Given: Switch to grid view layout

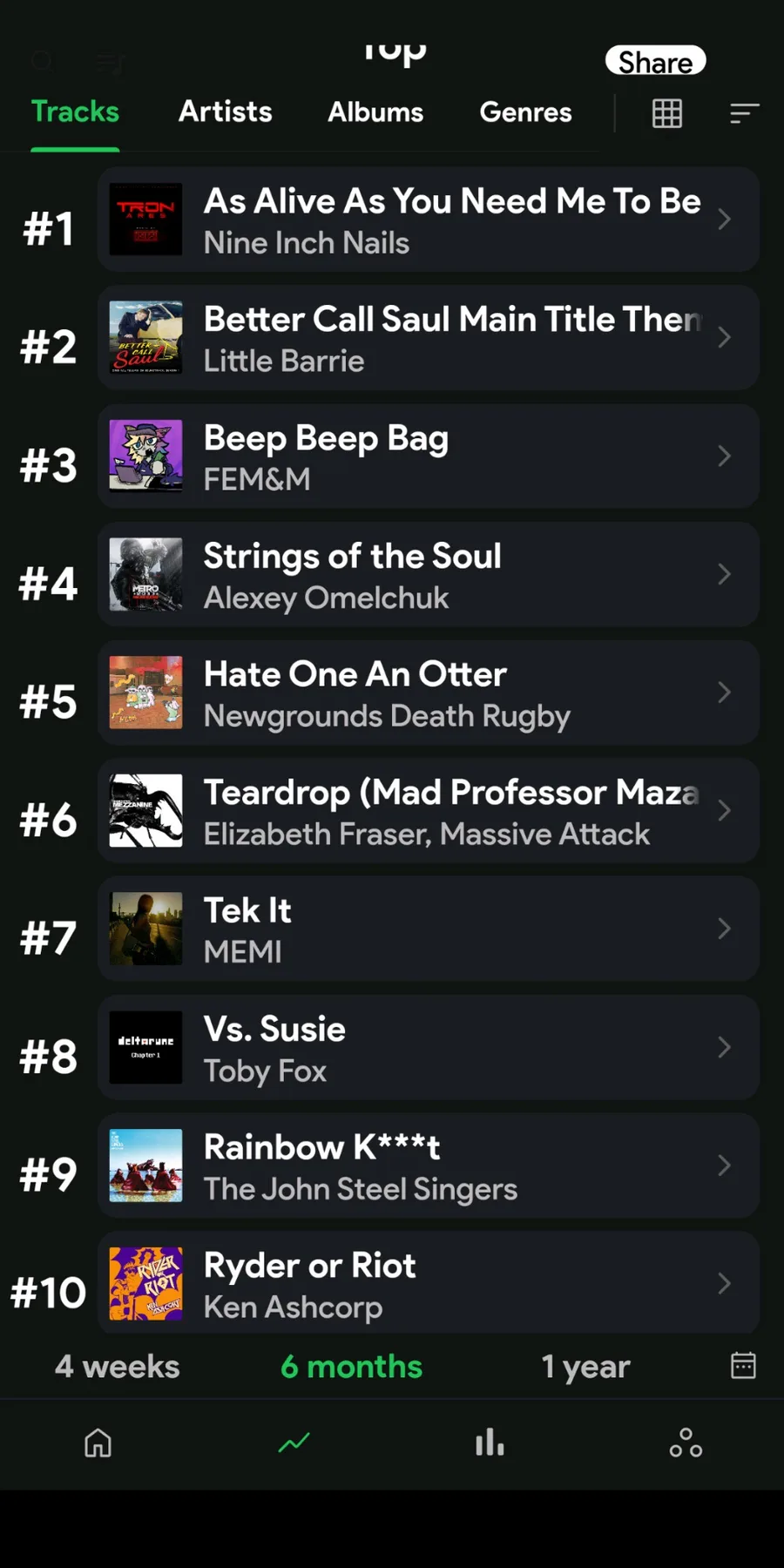Looking at the screenshot, I should tap(667, 113).
